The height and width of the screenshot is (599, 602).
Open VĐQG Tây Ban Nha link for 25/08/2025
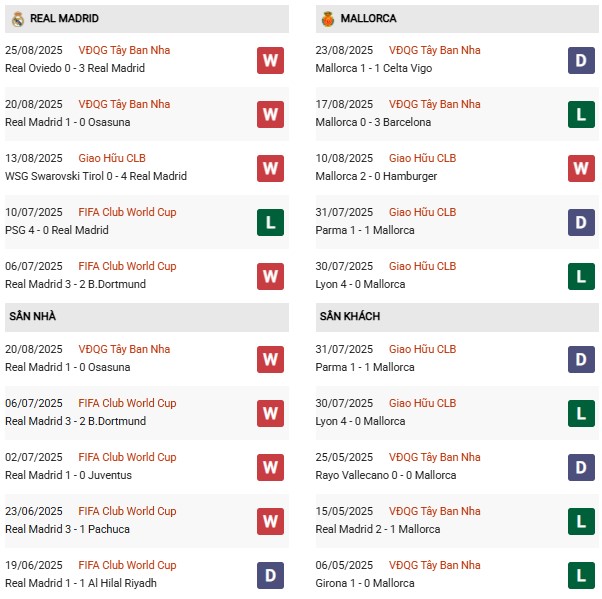124,50
